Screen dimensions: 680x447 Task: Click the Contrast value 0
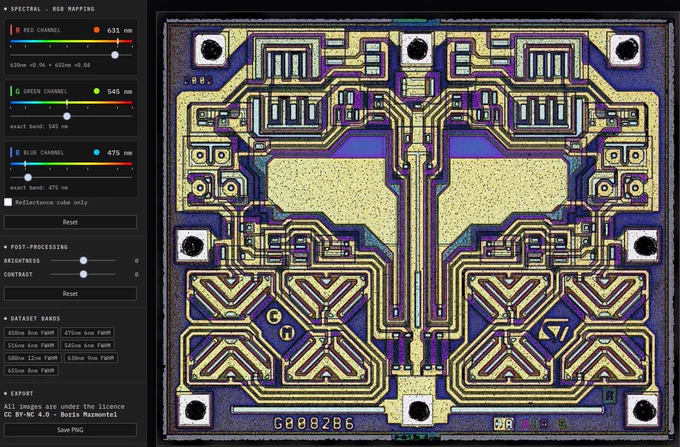coord(136,274)
